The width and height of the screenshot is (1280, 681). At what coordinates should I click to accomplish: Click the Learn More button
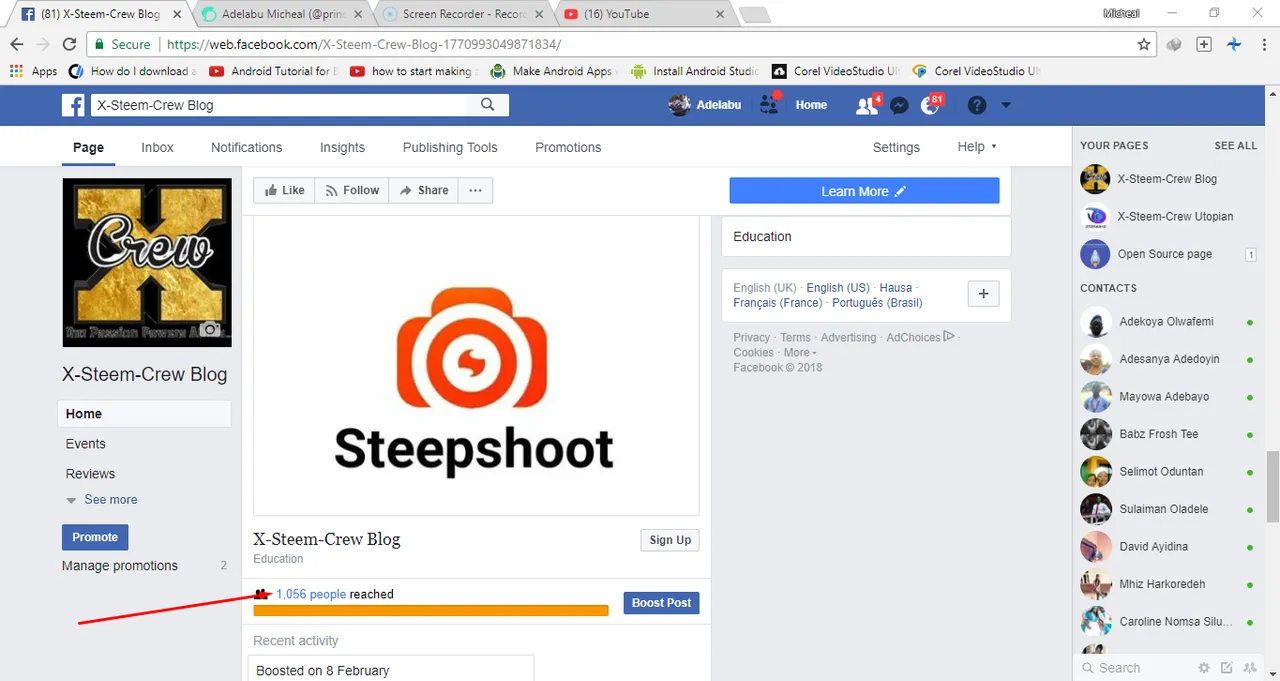[x=864, y=191]
